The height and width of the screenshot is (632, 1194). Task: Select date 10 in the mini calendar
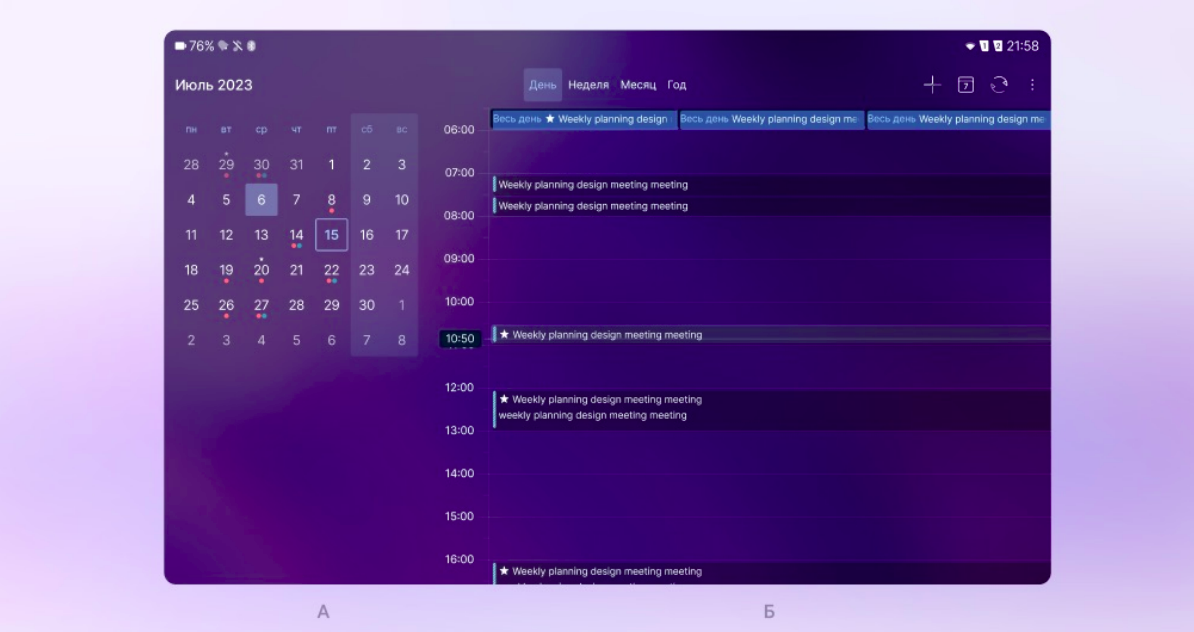(401, 199)
